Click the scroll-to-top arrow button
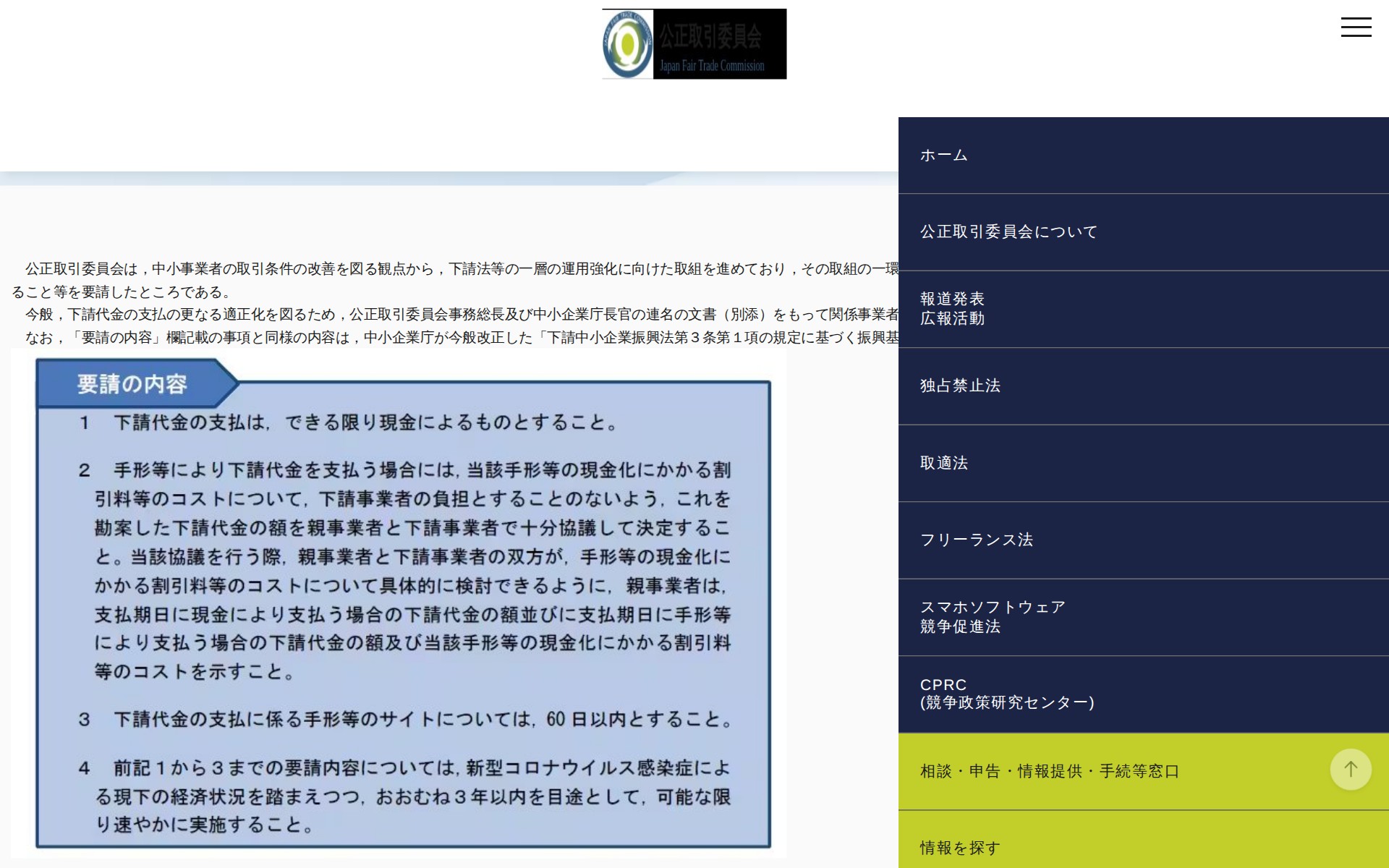This screenshot has height=868, width=1389. [x=1350, y=770]
